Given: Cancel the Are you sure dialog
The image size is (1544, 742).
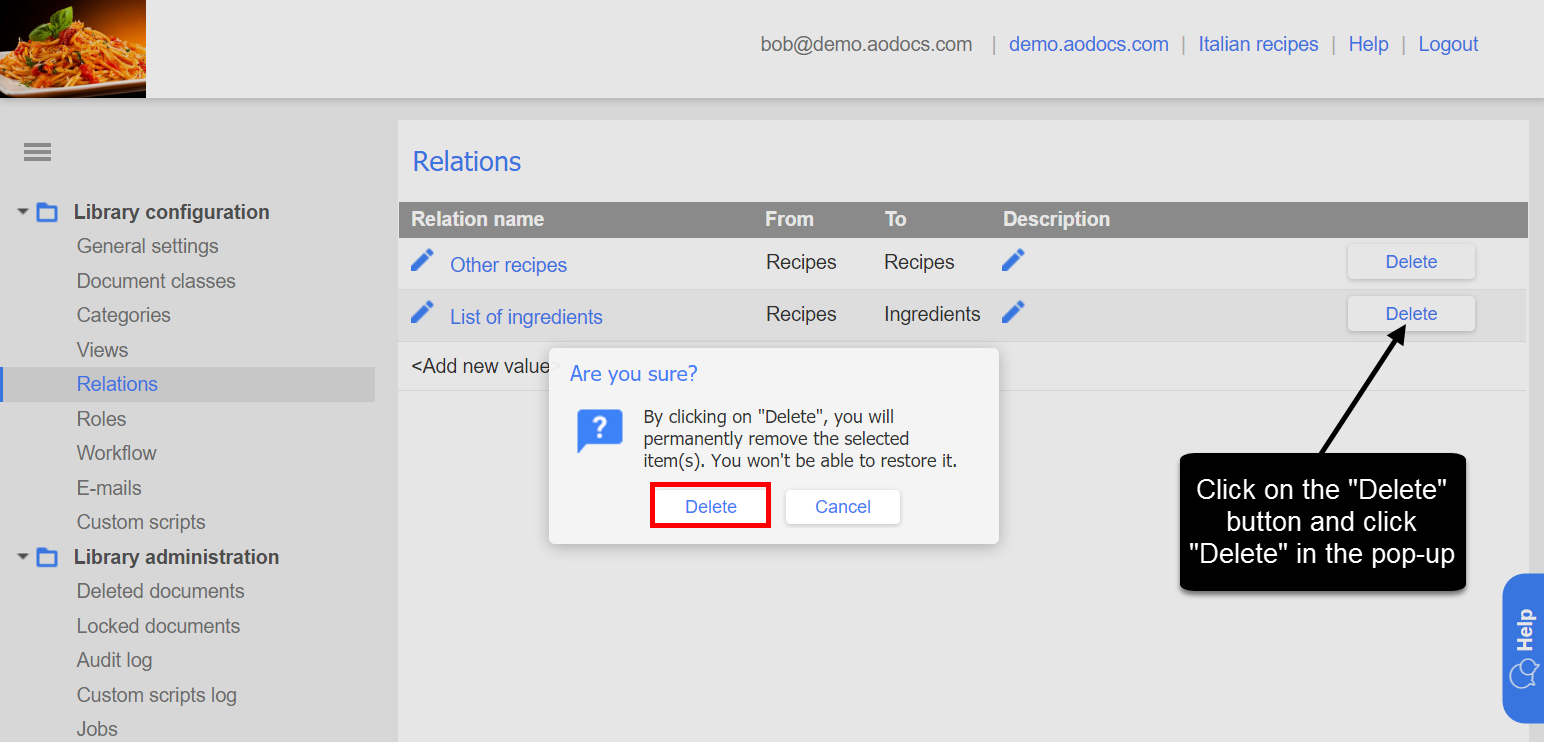Looking at the screenshot, I should click(843, 506).
